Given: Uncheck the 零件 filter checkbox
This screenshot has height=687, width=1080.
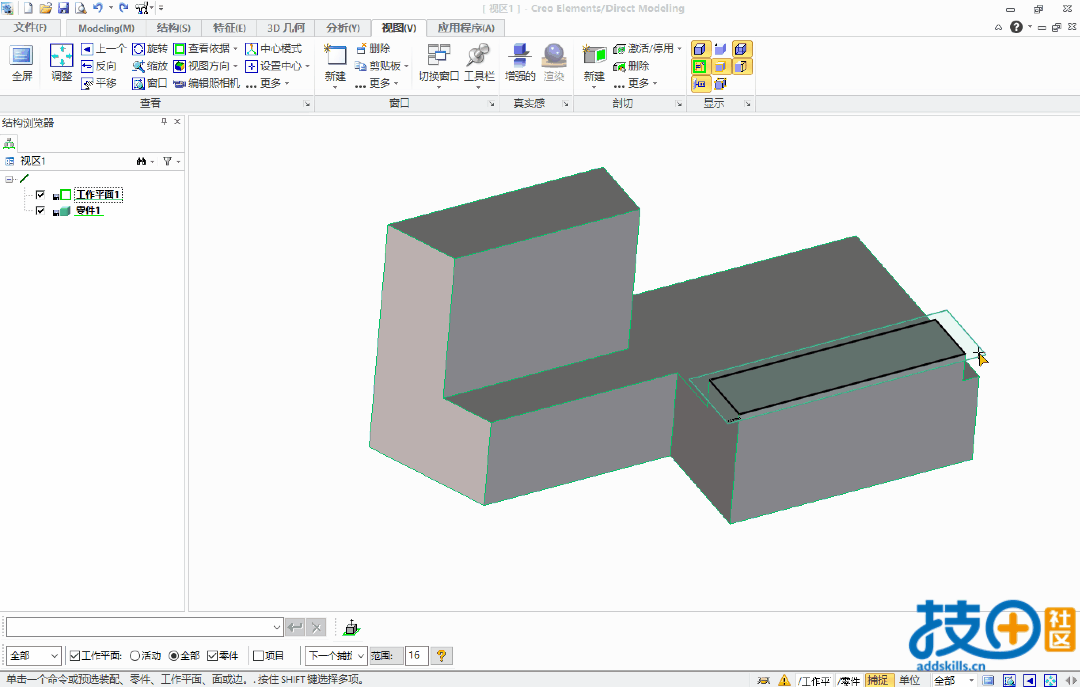Looking at the screenshot, I should pyautogui.click(x=212, y=656).
